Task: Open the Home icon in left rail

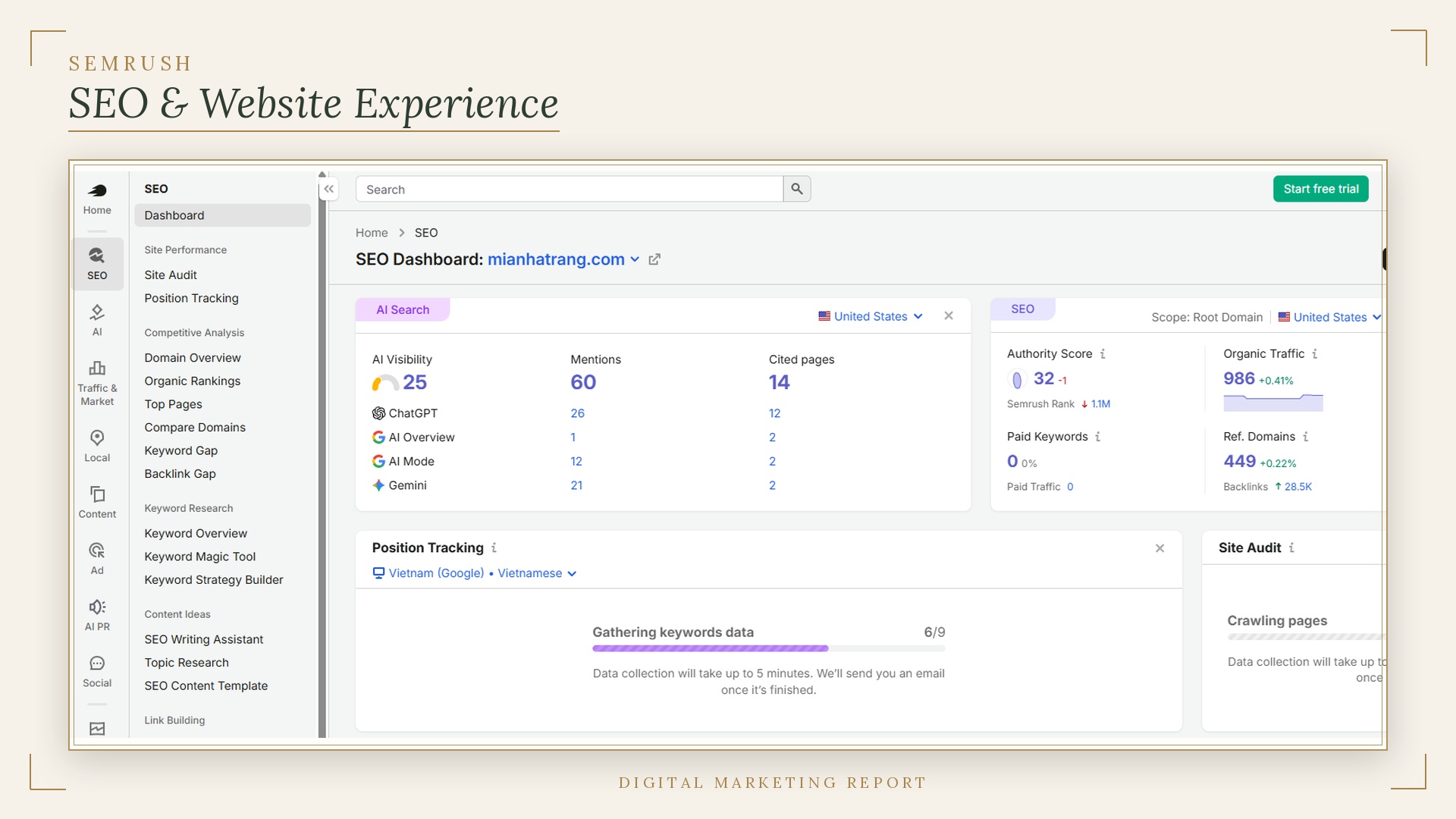Action: coord(97,199)
